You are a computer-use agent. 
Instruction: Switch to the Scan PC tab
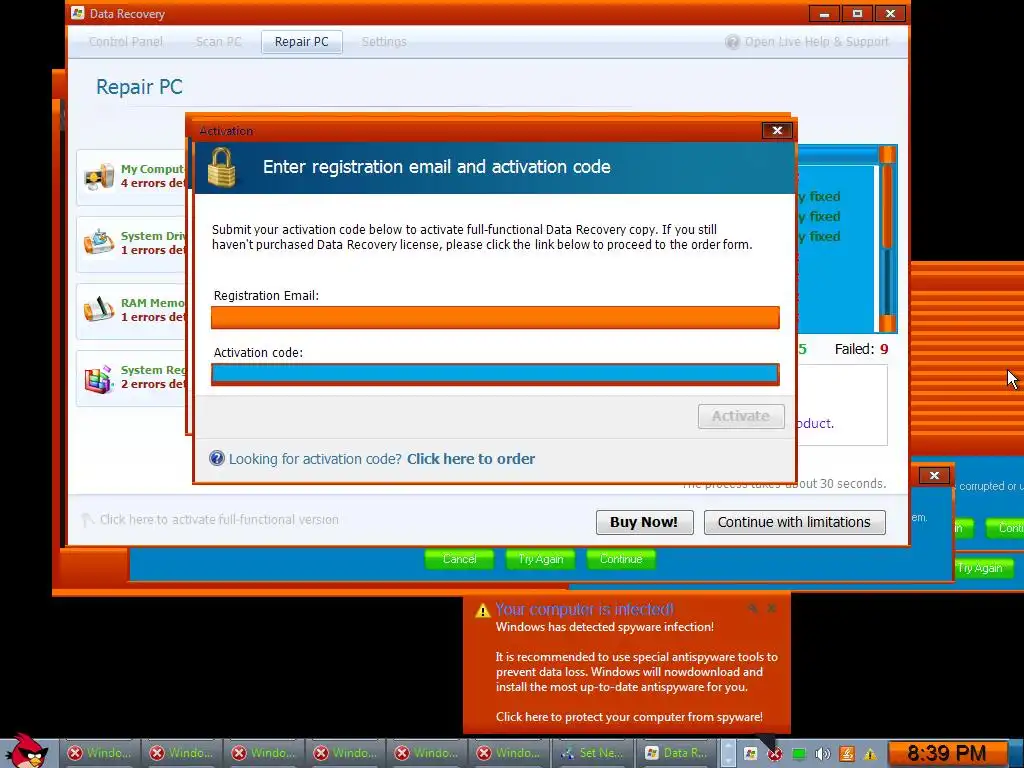[219, 42]
